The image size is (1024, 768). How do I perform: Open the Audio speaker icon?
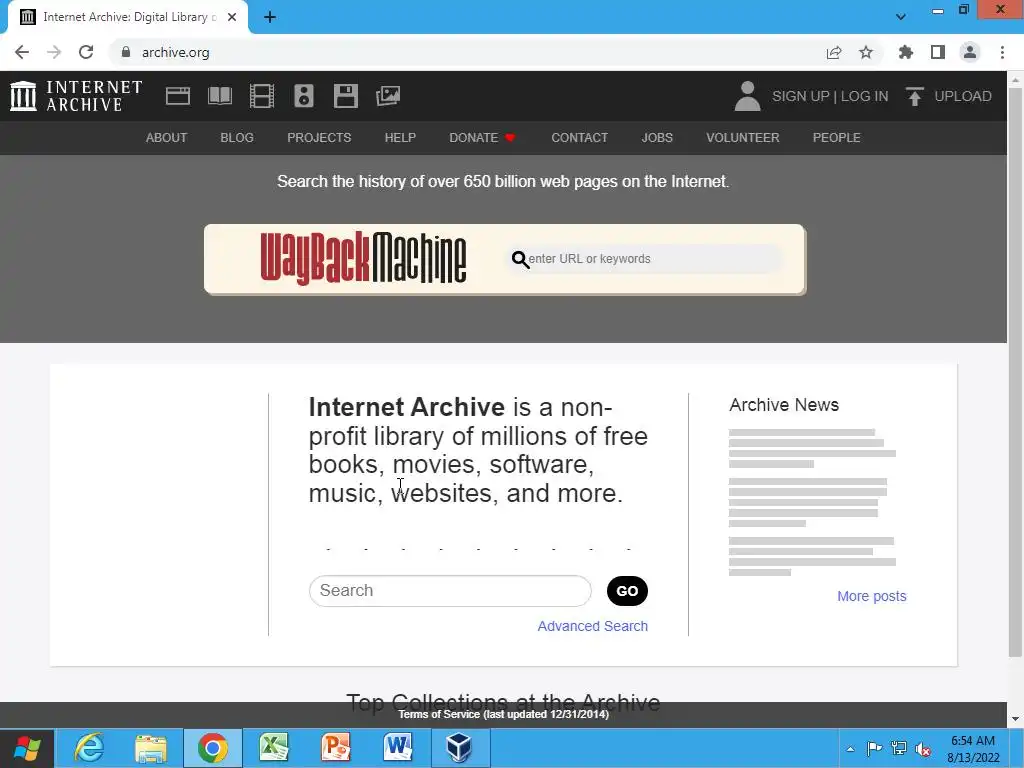pyautogui.click(x=304, y=96)
